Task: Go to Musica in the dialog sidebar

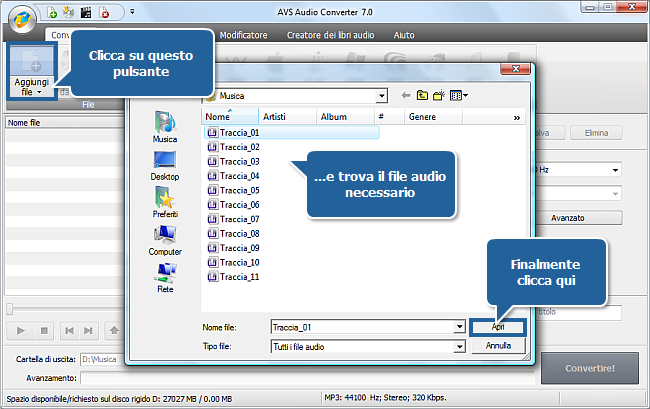Action: pos(165,127)
